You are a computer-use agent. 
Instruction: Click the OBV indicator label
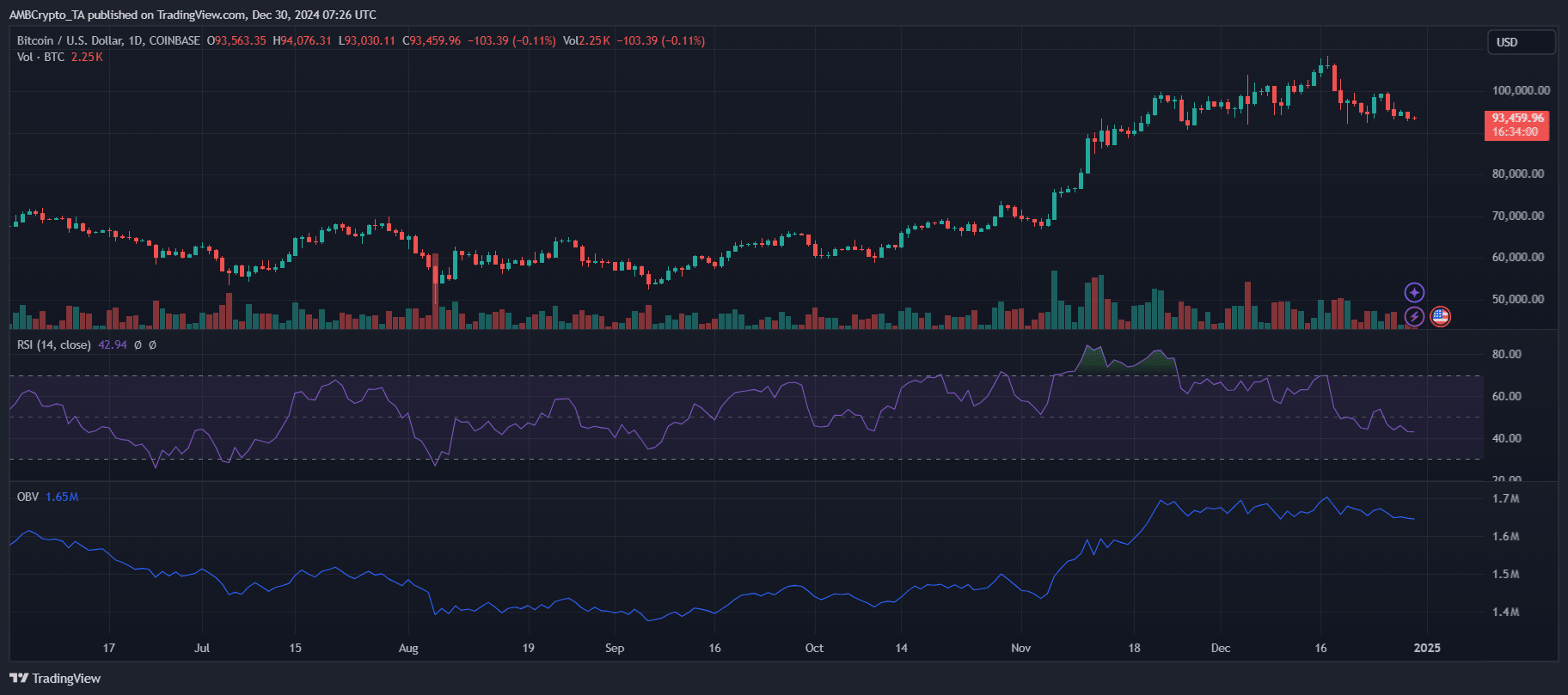[28, 497]
